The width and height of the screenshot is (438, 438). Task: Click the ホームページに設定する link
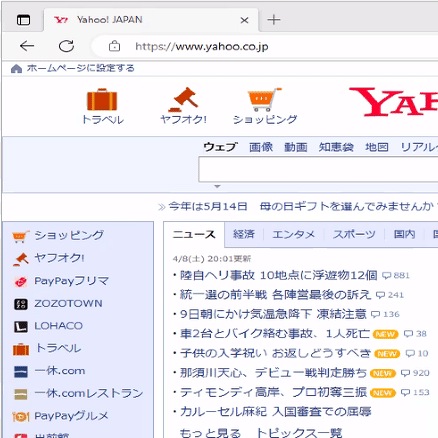coord(81,68)
